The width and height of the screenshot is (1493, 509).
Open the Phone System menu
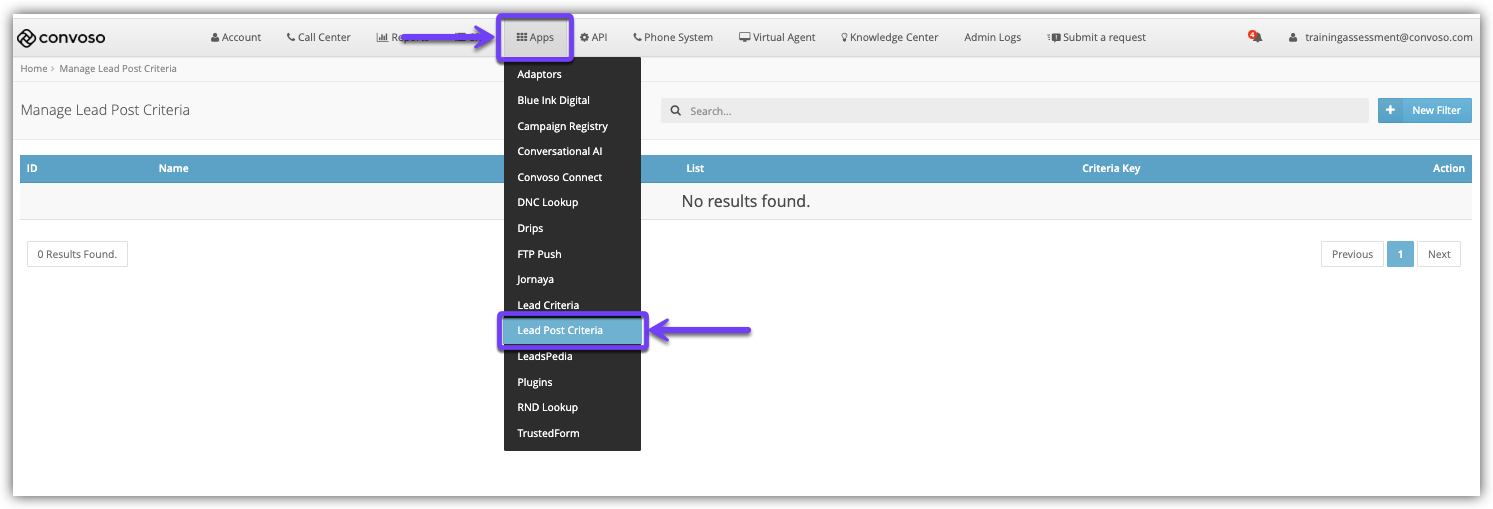[x=673, y=37]
